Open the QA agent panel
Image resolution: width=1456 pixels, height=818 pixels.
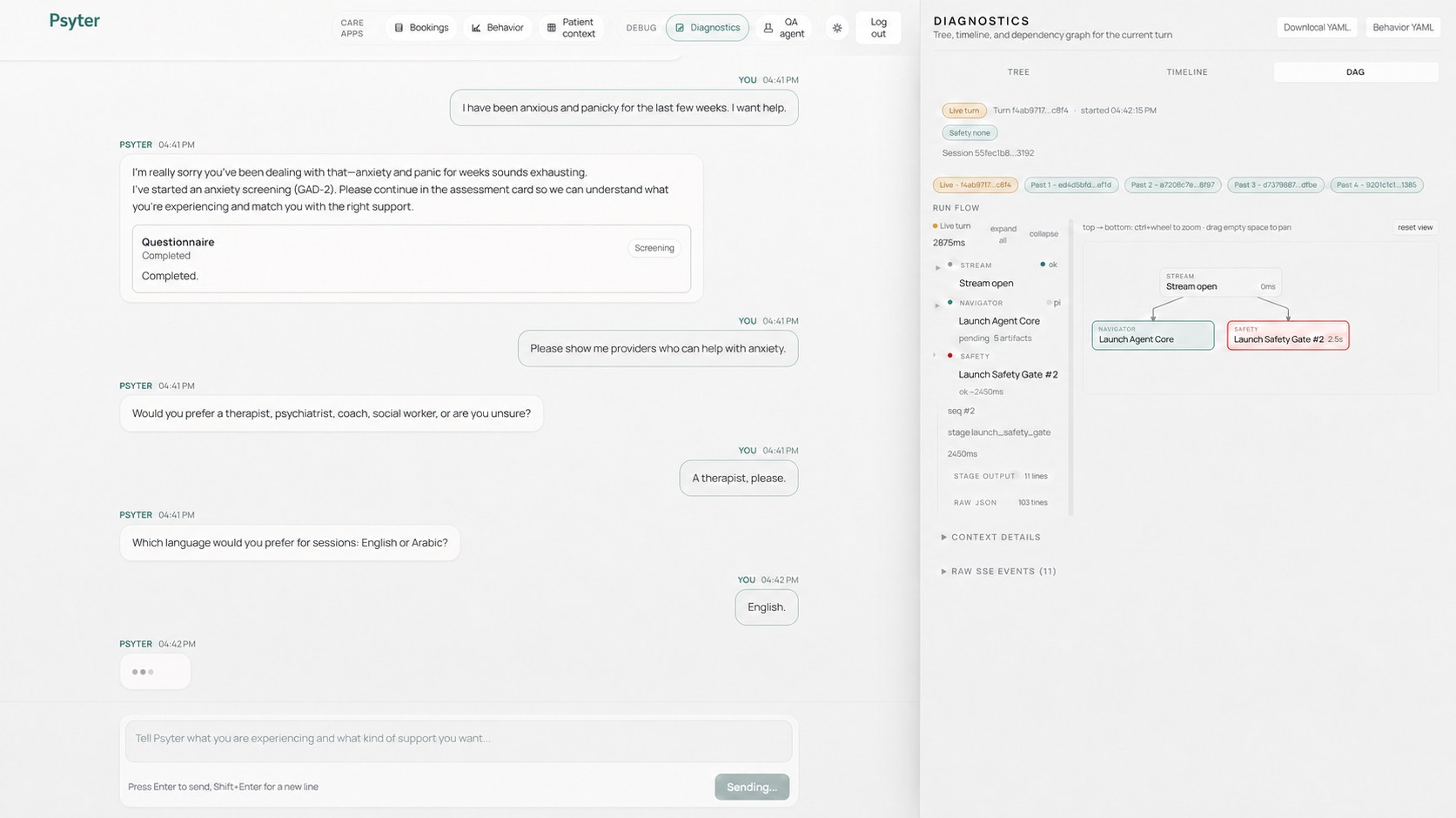point(783,28)
